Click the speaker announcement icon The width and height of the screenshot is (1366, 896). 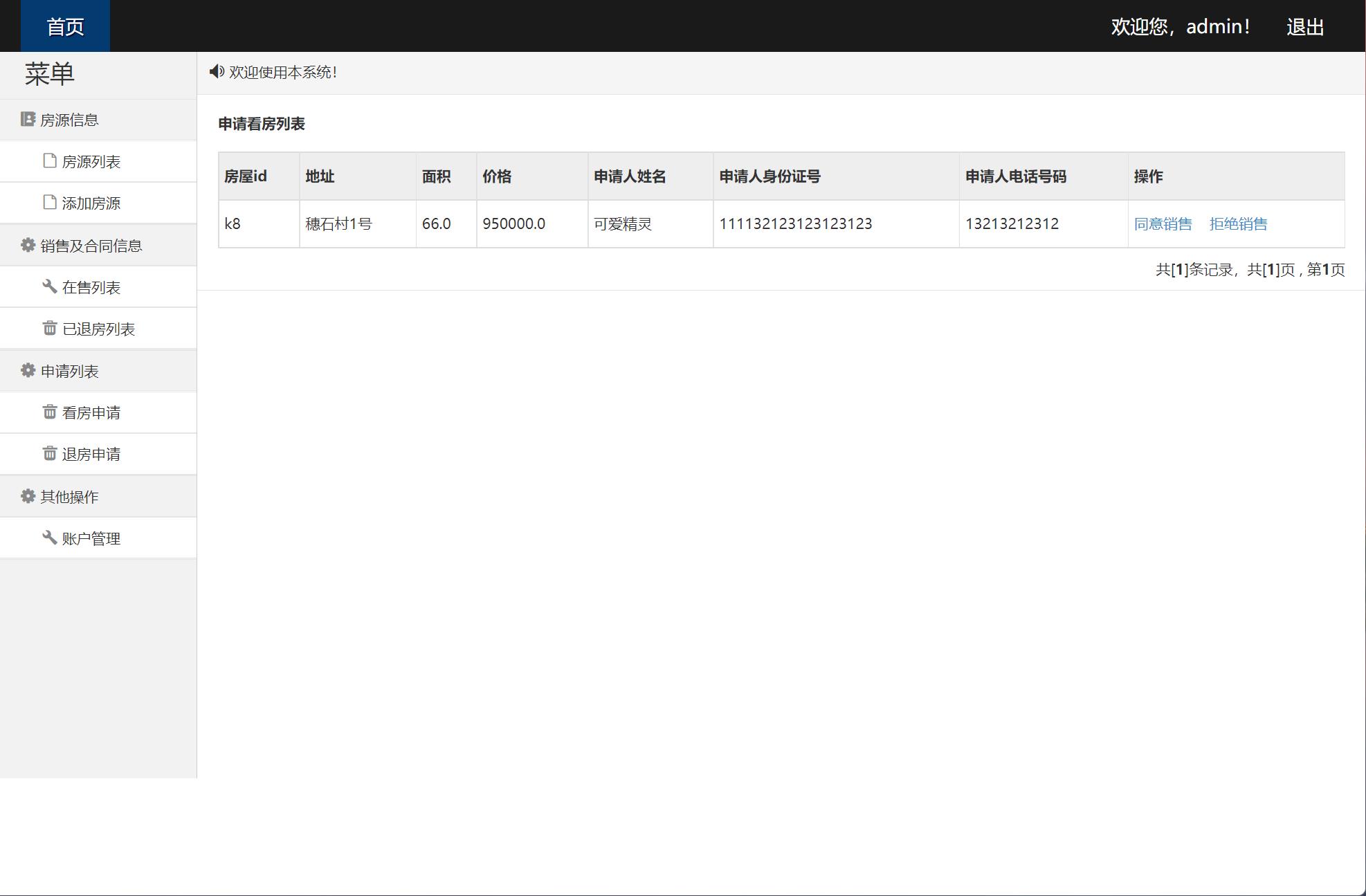coord(217,72)
